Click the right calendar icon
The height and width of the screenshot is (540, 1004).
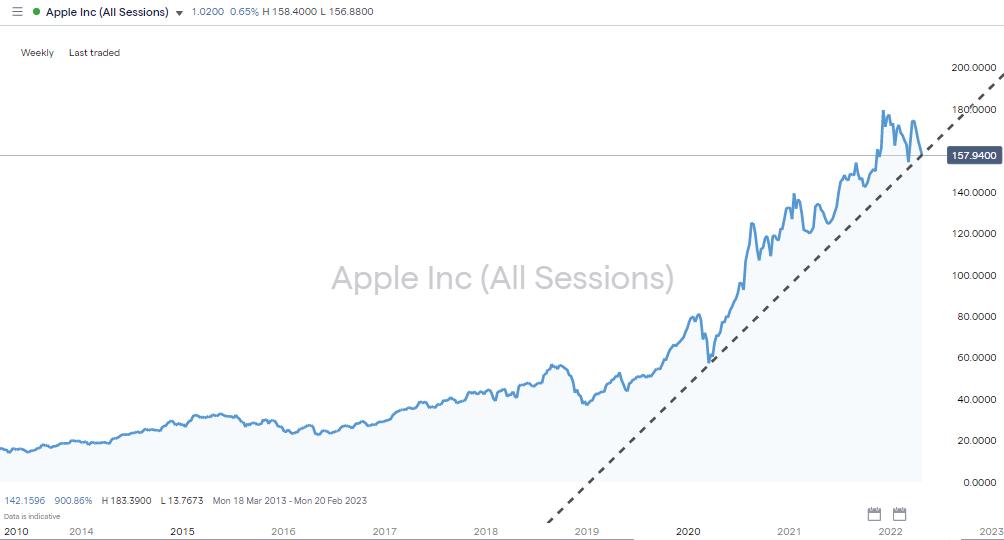(x=899, y=514)
